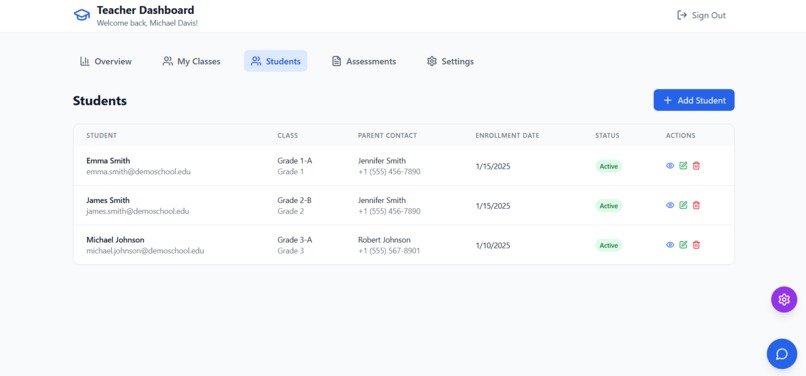This screenshot has height=376, width=806.
Task: Edit James Smith's record
Action: (683, 205)
